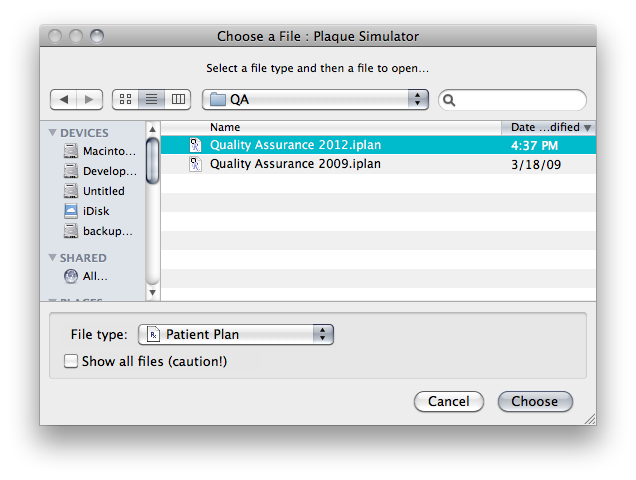Select the Macinto... drive in sidebar
636x480 pixels.
point(100,151)
